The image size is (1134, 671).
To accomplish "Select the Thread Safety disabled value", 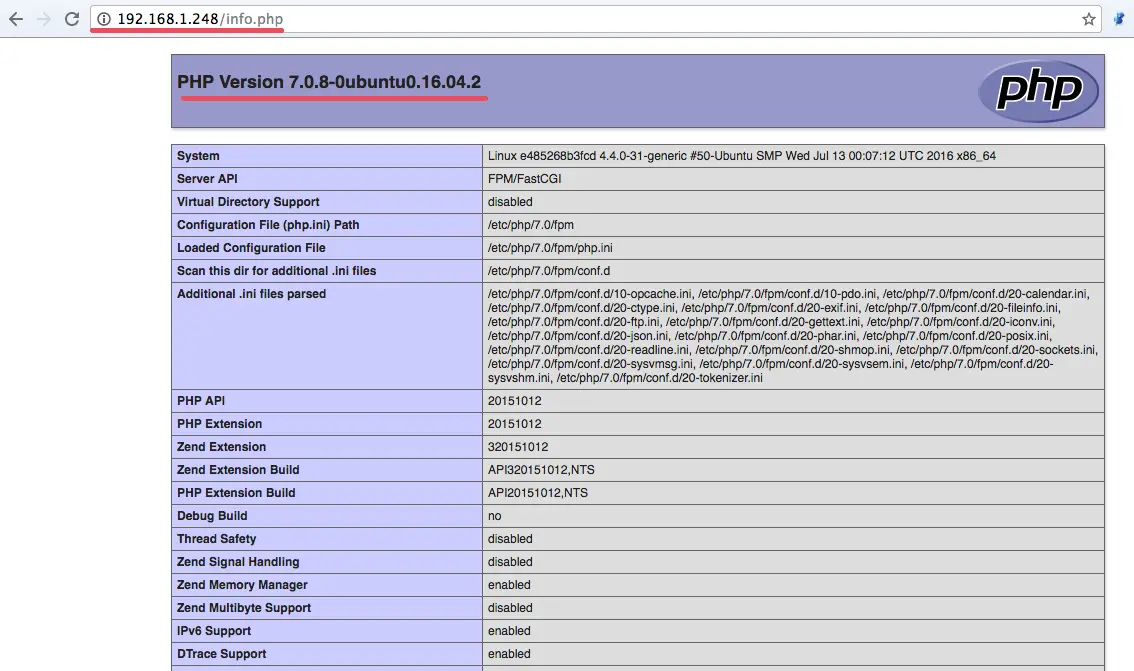I will tap(510, 539).
